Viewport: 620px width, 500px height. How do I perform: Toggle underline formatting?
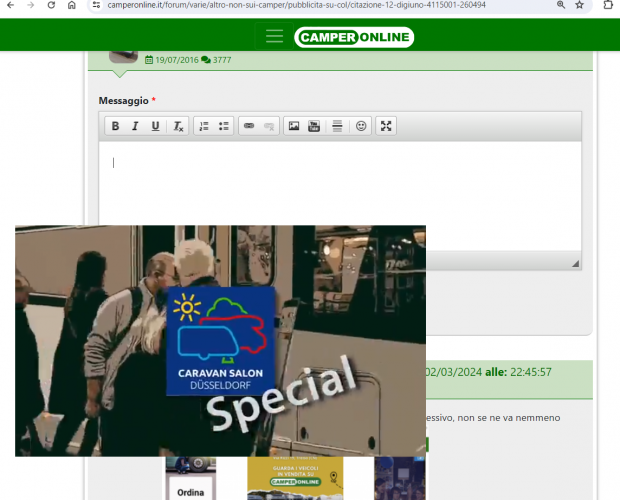pyautogui.click(x=155, y=126)
